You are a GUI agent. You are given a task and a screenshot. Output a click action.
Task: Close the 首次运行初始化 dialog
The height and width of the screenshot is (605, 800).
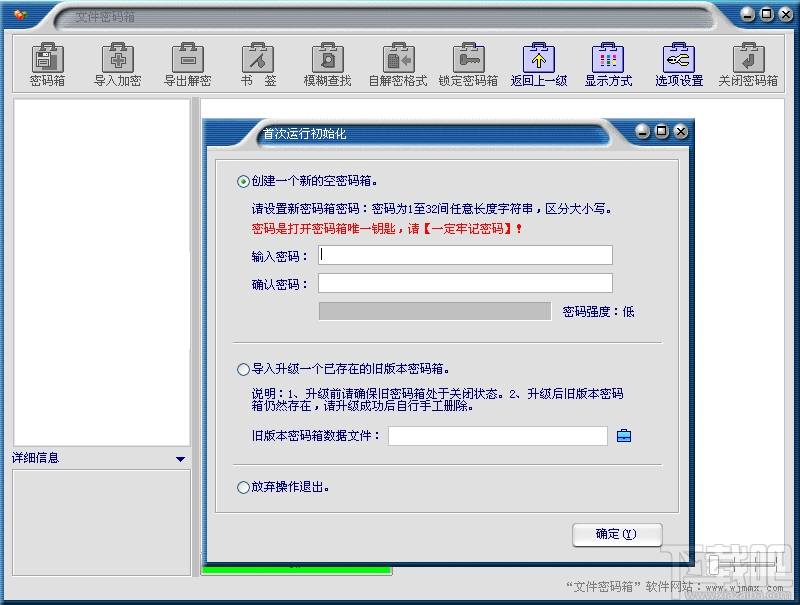[681, 132]
